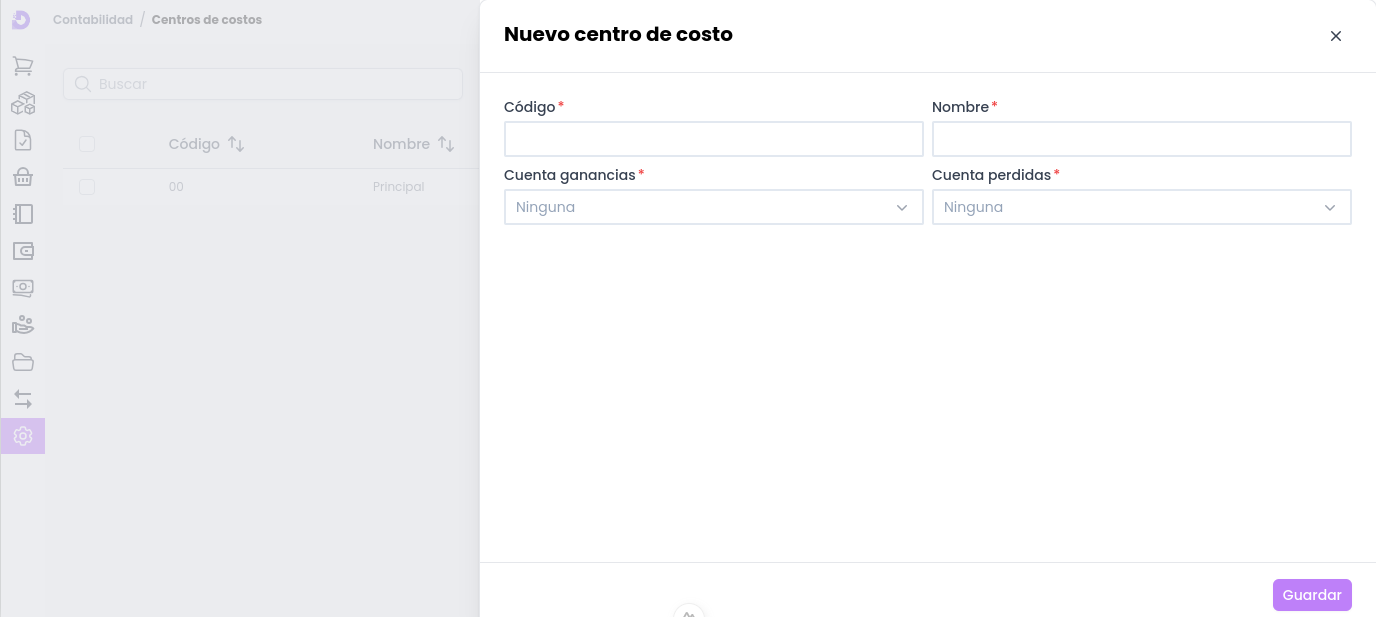1376x617 pixels.
Task: Open the notebook sidebar icon
Action: pos(23,214)
